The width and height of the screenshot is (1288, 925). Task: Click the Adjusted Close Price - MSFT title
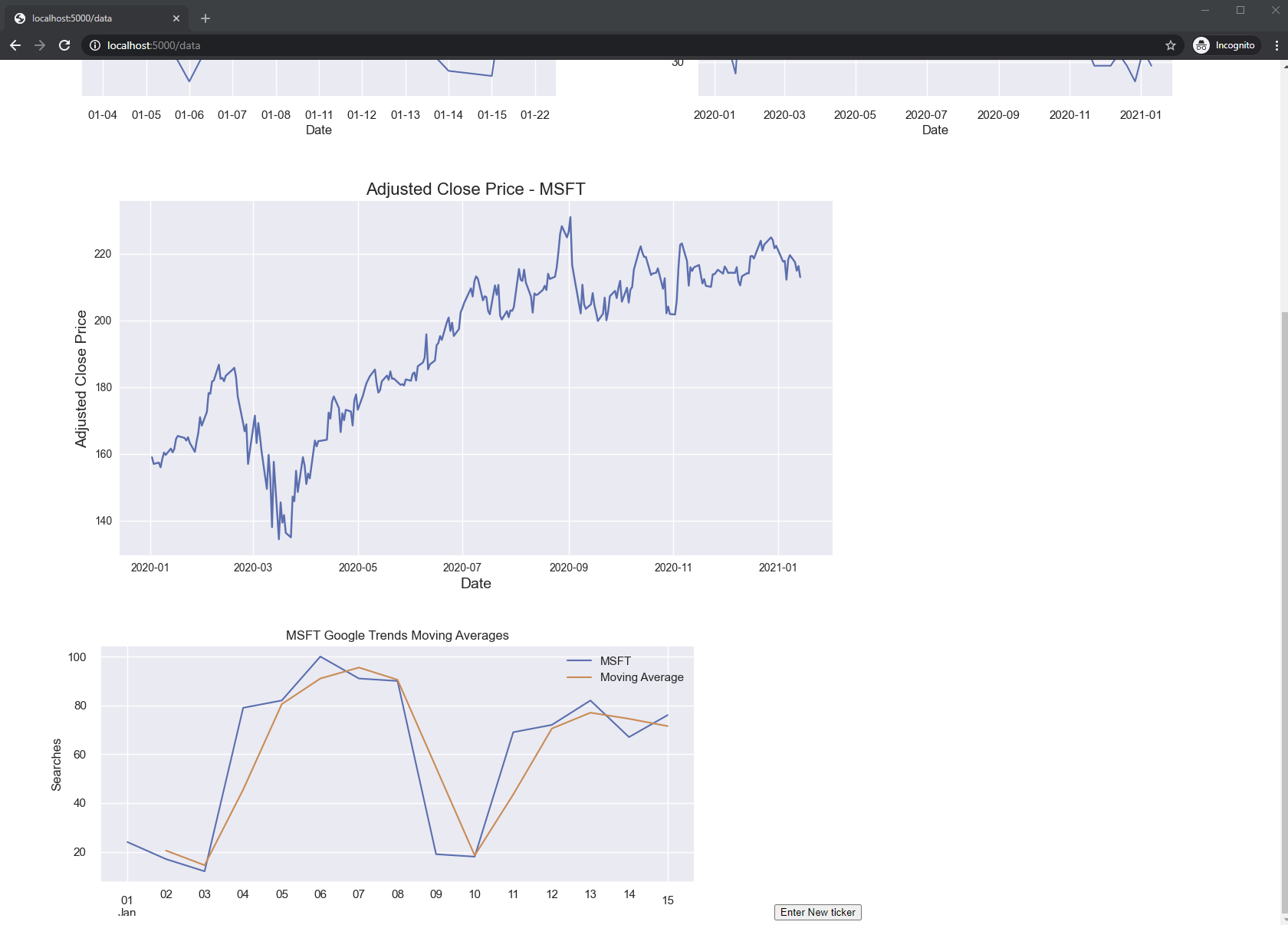coord(476,189)
